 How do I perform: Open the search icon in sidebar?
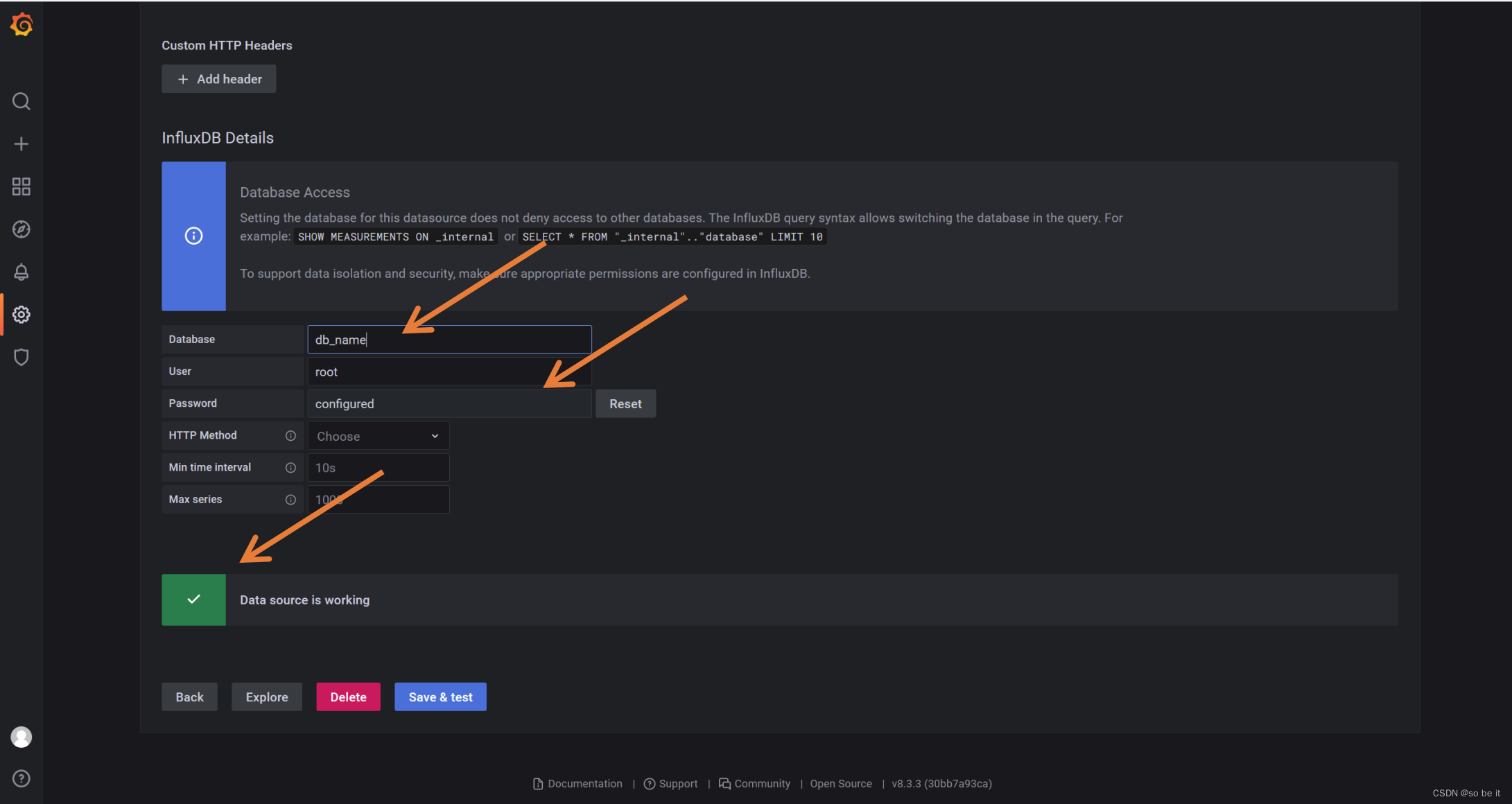[x=21, y=101]
